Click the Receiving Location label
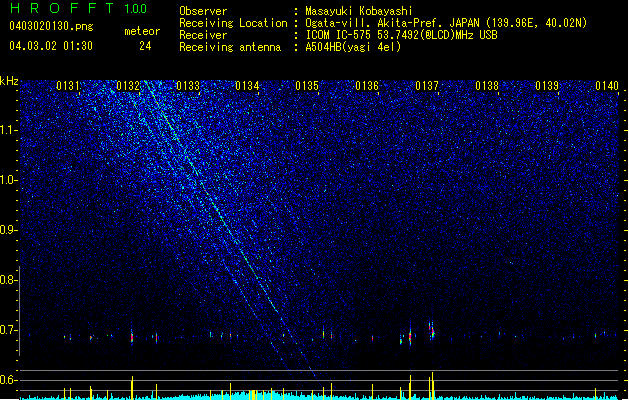Image resolution: width=629 pixels, height=400 pixels. [233, 23]
